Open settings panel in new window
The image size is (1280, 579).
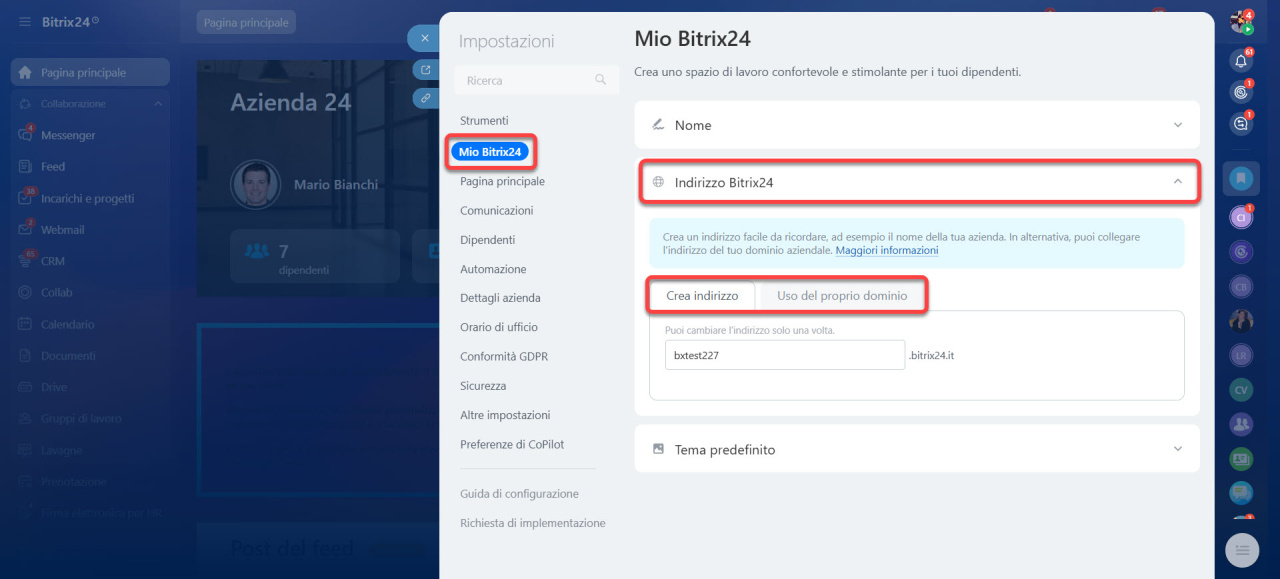pos(426,70)
